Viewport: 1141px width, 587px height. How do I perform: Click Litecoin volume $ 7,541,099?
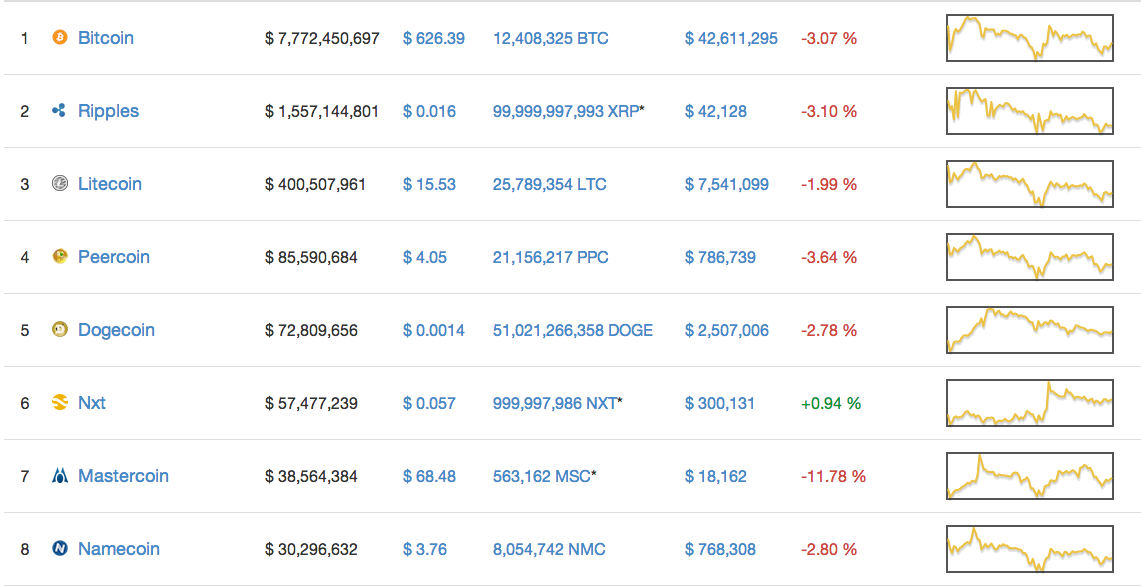(x=727, y=184)
